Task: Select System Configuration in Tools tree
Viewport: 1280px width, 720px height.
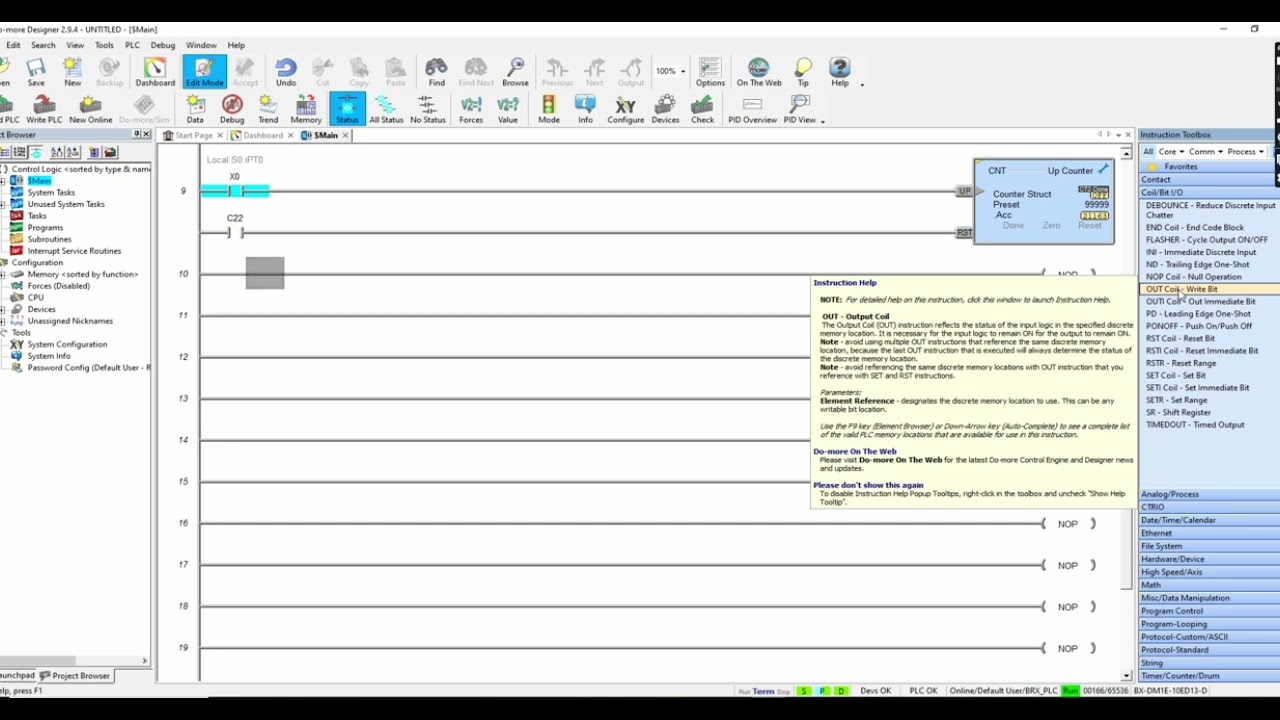Action: (x=67, y=344)
